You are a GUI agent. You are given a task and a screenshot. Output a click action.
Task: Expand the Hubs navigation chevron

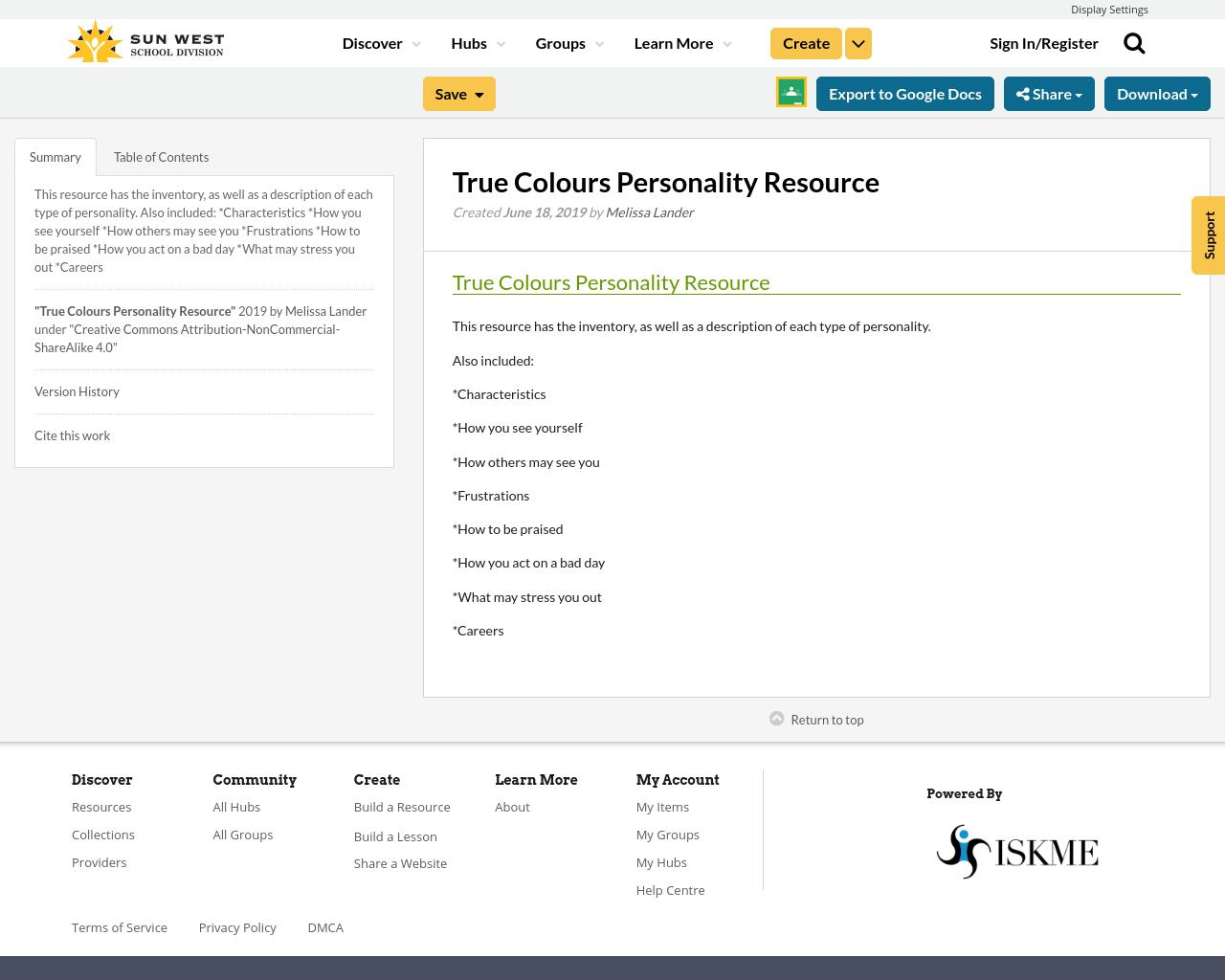click(499, 42)
